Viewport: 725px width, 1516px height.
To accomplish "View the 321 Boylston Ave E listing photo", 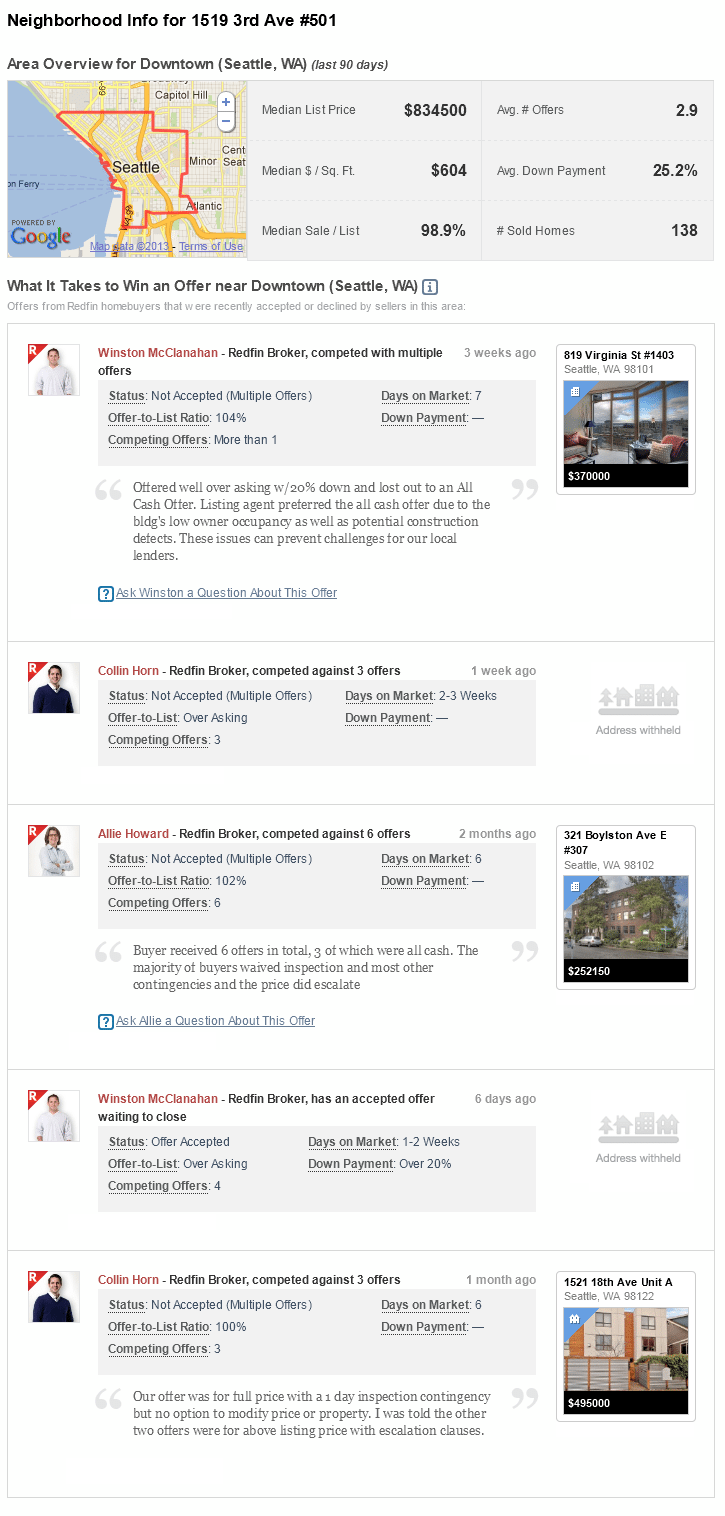I will [x=626, y=918].
